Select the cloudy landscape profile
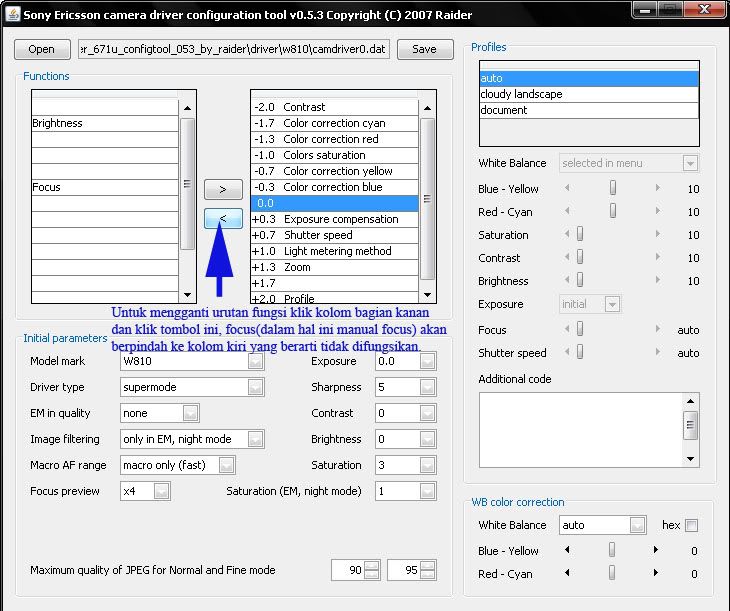The height and width of the screenshot is (611, 730). click(x=589, y=94)
